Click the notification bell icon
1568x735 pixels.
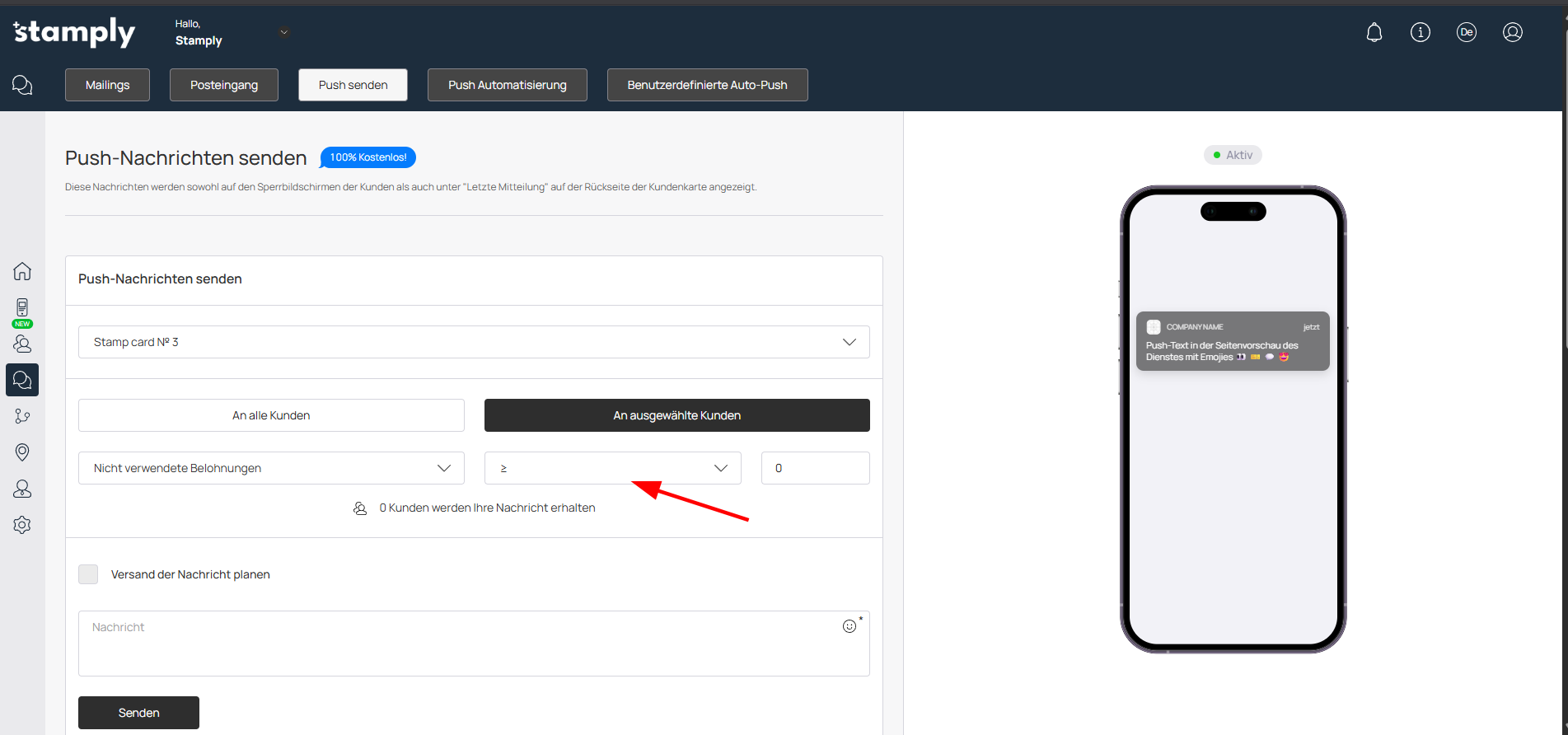click(1374, 32)
